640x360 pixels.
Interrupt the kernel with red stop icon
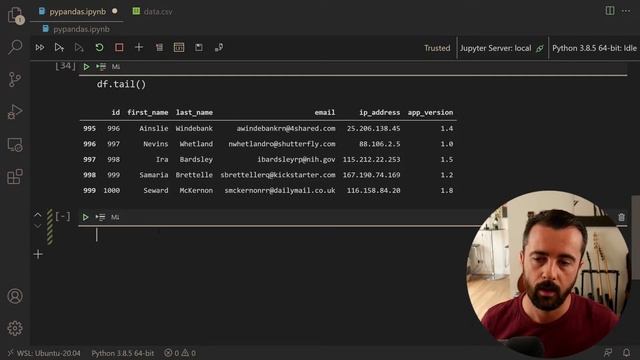[x=119, y=48]
